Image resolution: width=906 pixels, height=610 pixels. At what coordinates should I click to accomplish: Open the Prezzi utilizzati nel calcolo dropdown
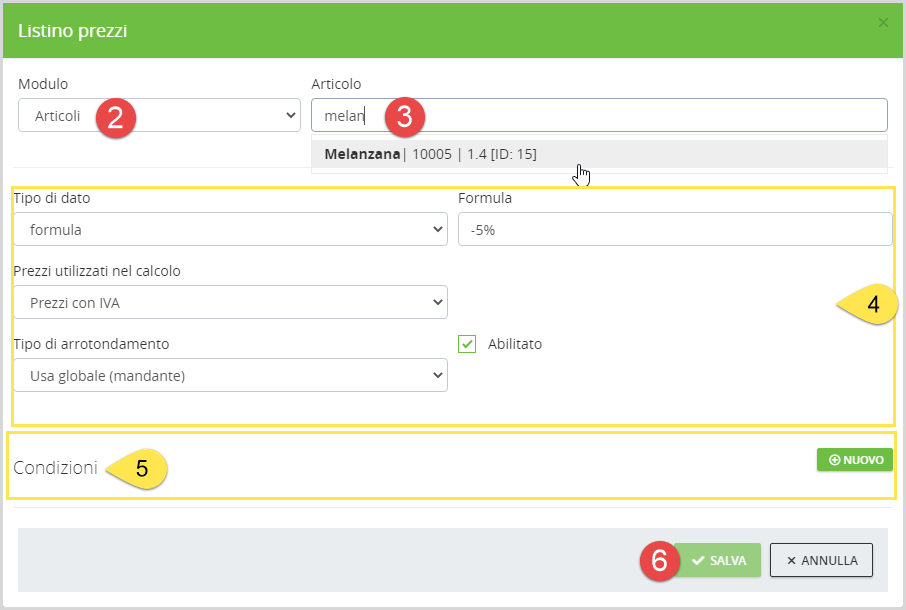pyautogui.click(x=230, y=302)
